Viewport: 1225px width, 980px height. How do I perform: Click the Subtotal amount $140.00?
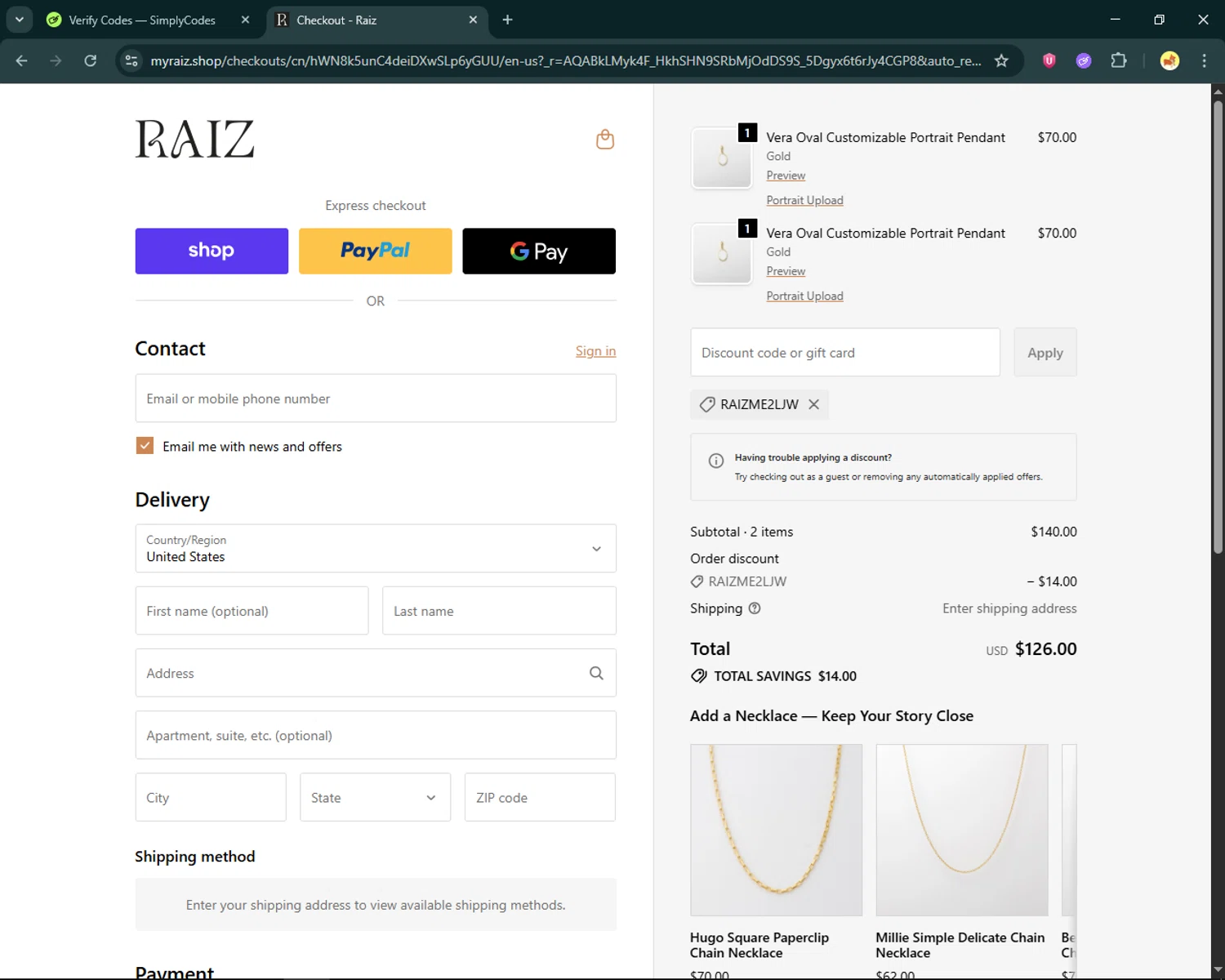coord(1053,532)
